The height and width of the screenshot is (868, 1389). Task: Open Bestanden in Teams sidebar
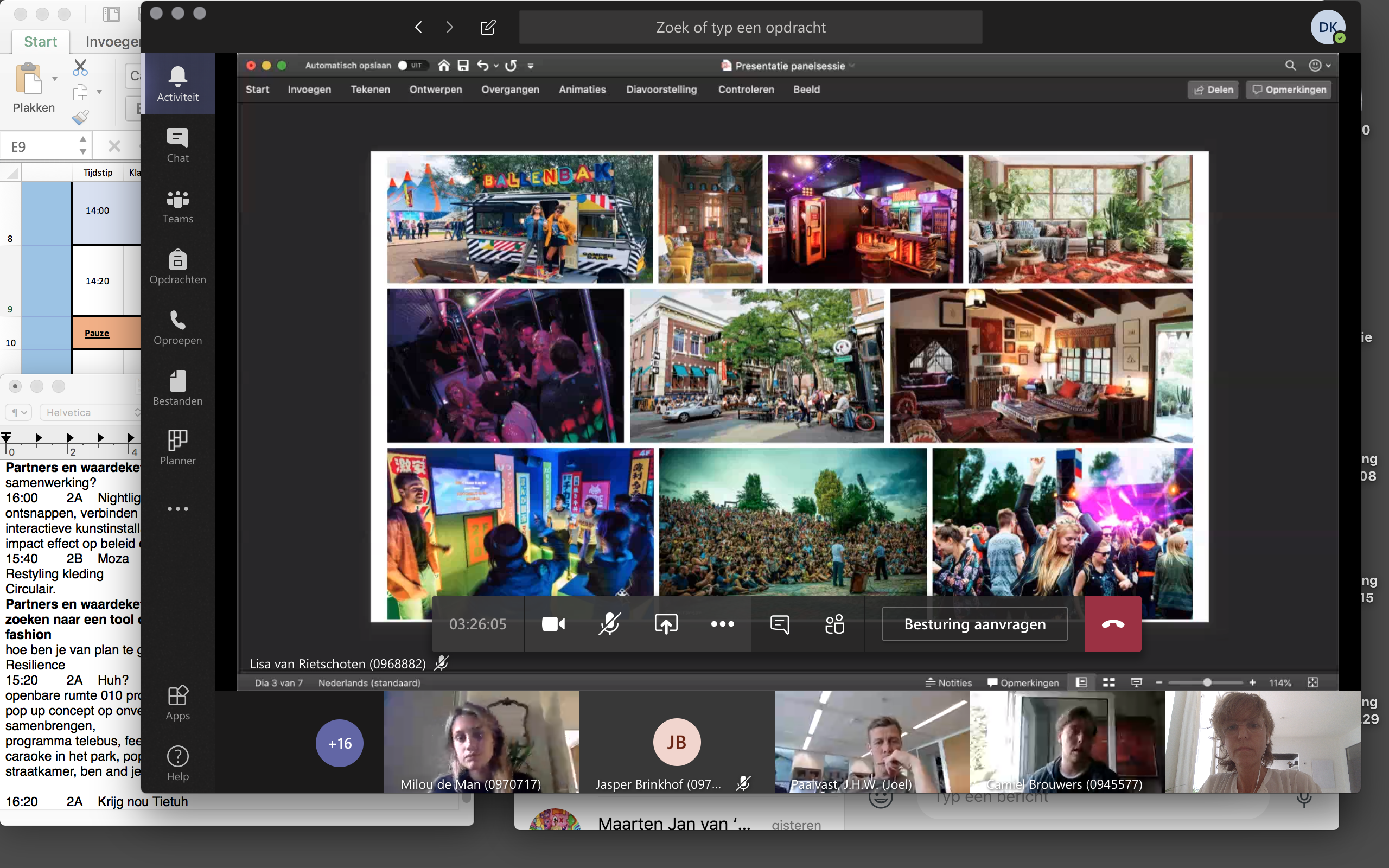(177, 388)
